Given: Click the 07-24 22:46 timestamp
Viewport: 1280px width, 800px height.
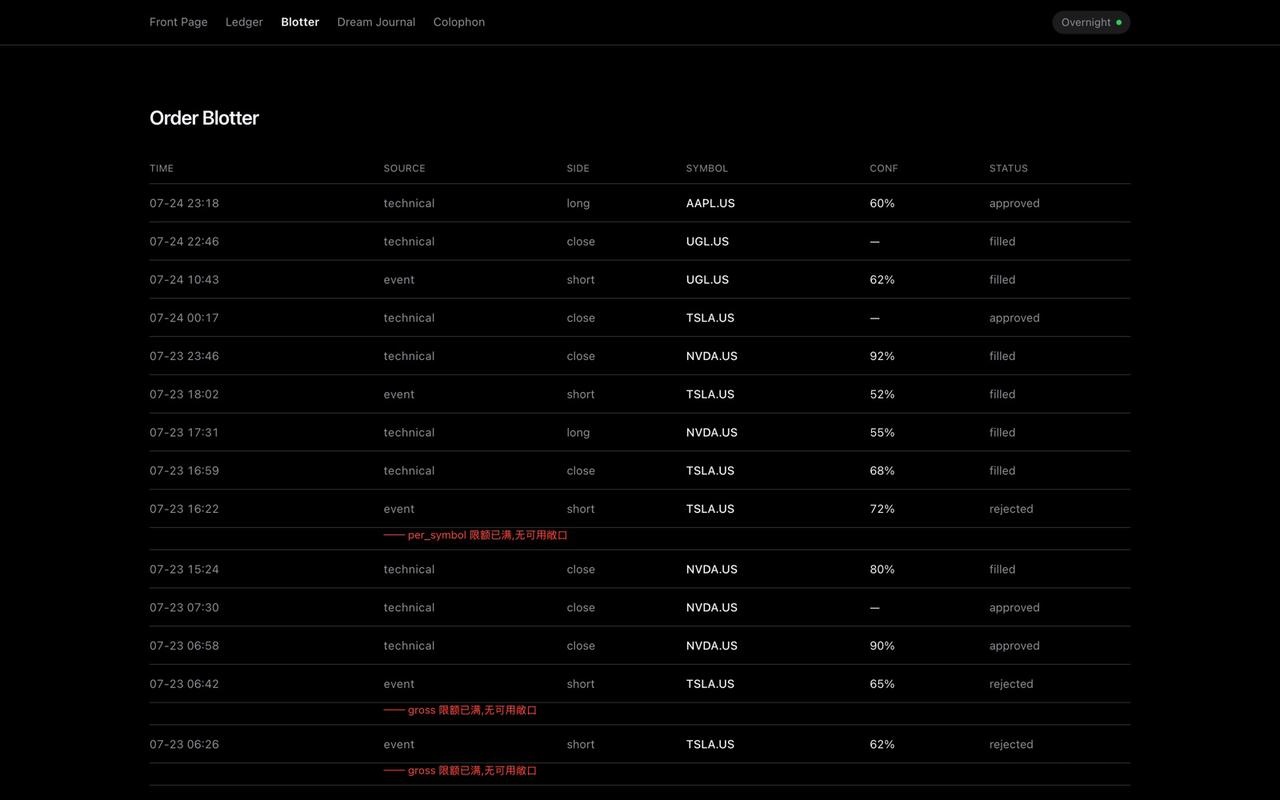Looking at the screenshot, I should click(184, 241).
